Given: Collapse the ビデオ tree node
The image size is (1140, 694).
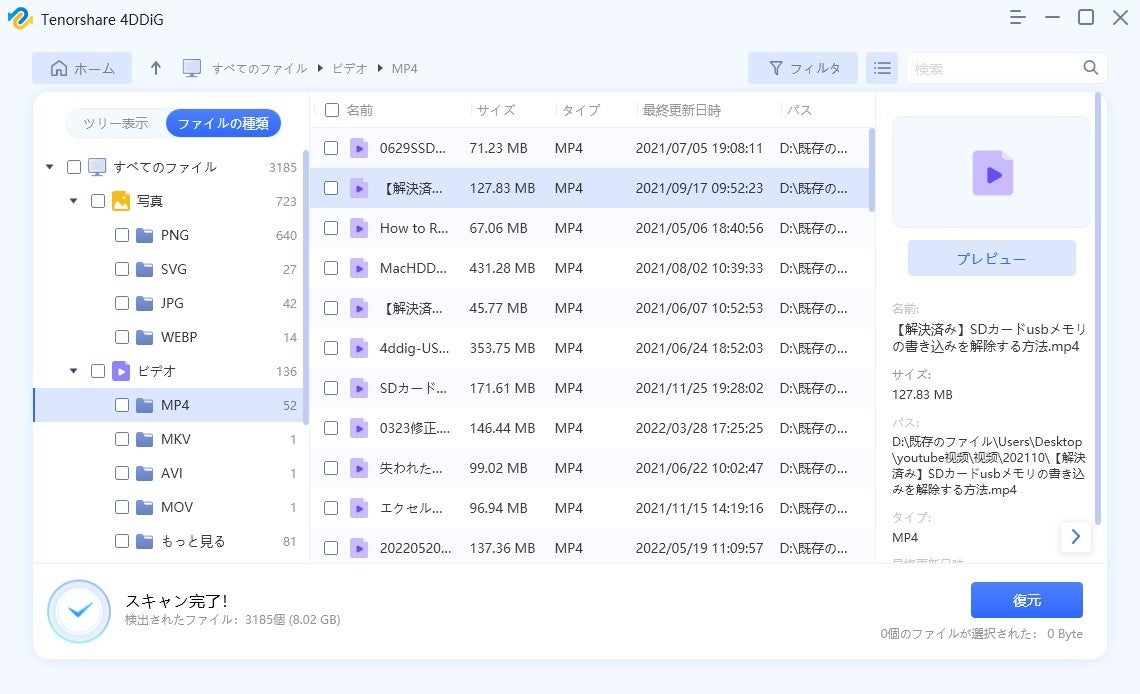Looking at the screenshot, I should coord(74,371).
